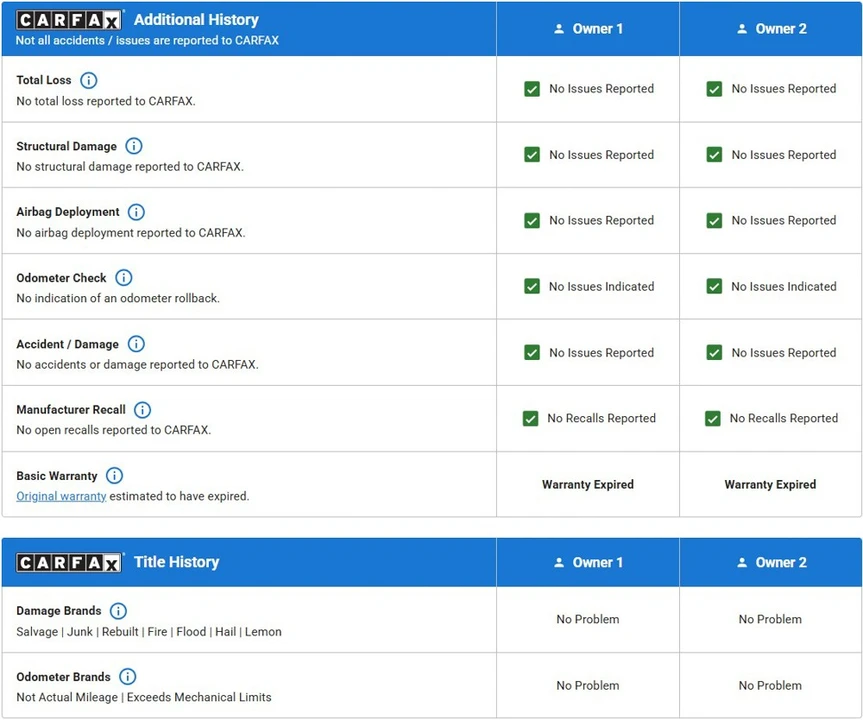
Task: Click Warranty Expired under Owner 2
Action: [770, 484]
